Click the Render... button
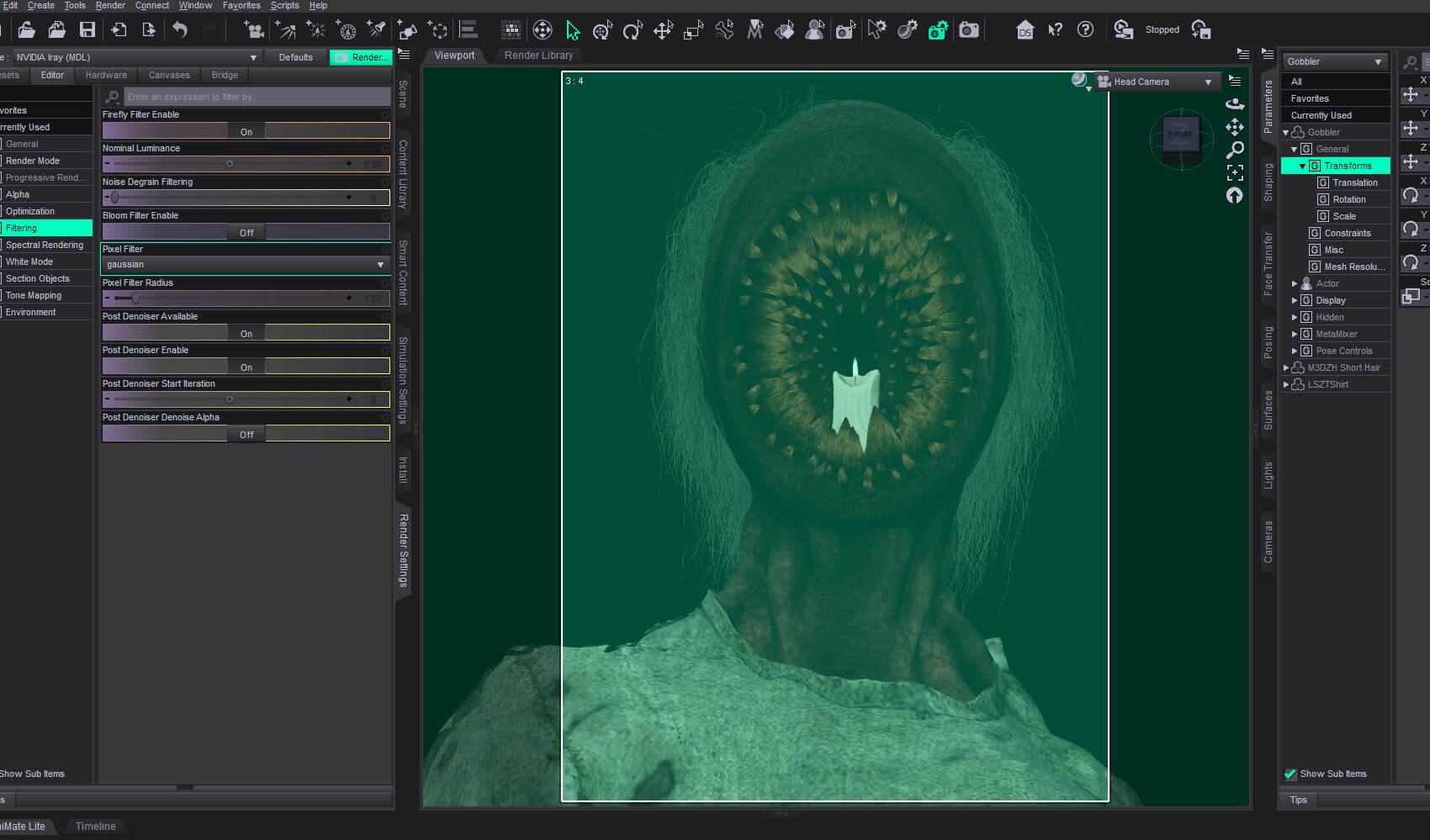1430x840 pixels. pyautogui.click(x=362, y=57)
